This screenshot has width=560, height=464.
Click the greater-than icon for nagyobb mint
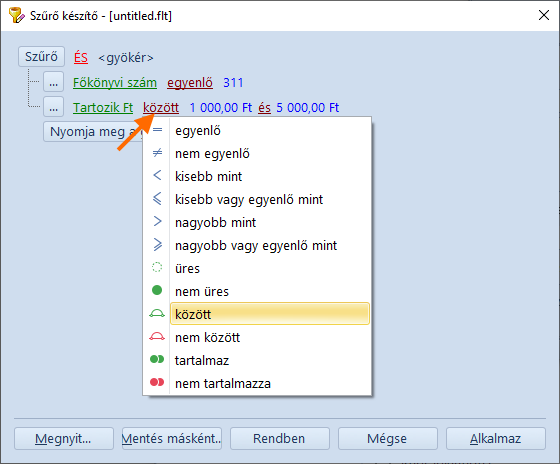157,221
